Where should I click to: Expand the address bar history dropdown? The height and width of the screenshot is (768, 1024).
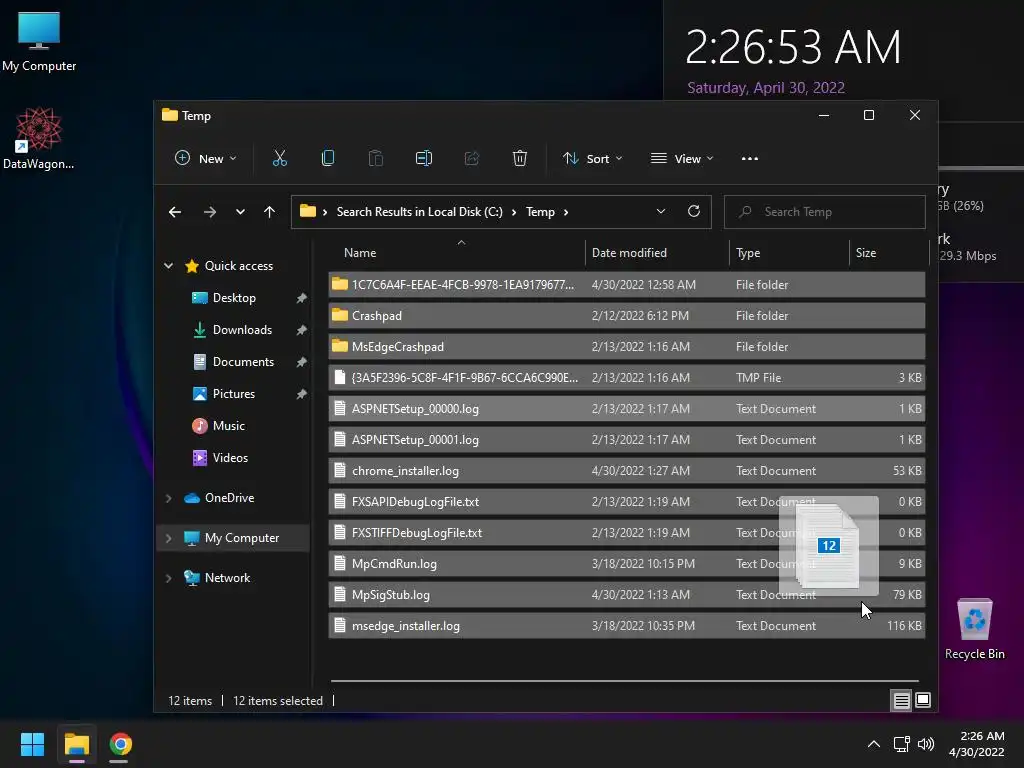[x=661, y=211]
